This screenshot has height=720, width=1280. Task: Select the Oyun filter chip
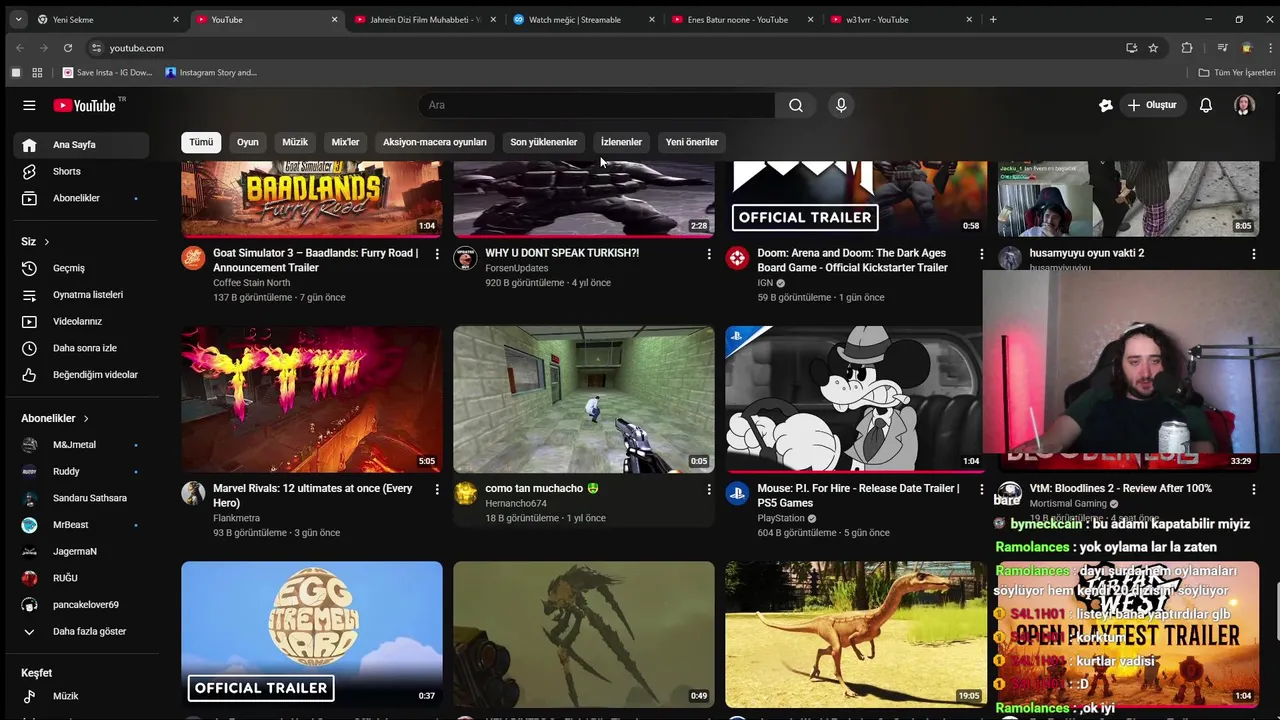[x=247, y=142]
